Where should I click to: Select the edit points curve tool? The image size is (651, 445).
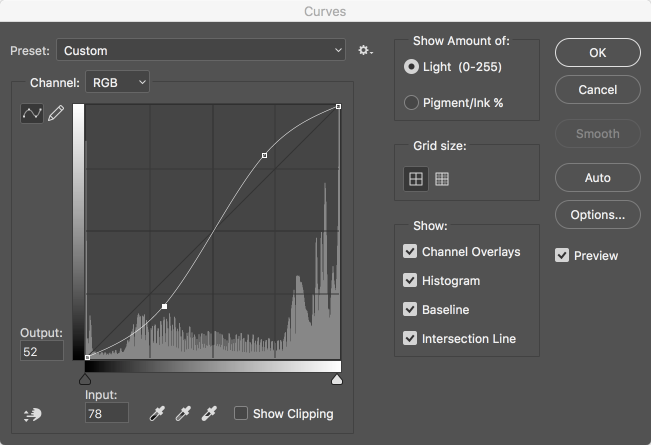point(32,113)
